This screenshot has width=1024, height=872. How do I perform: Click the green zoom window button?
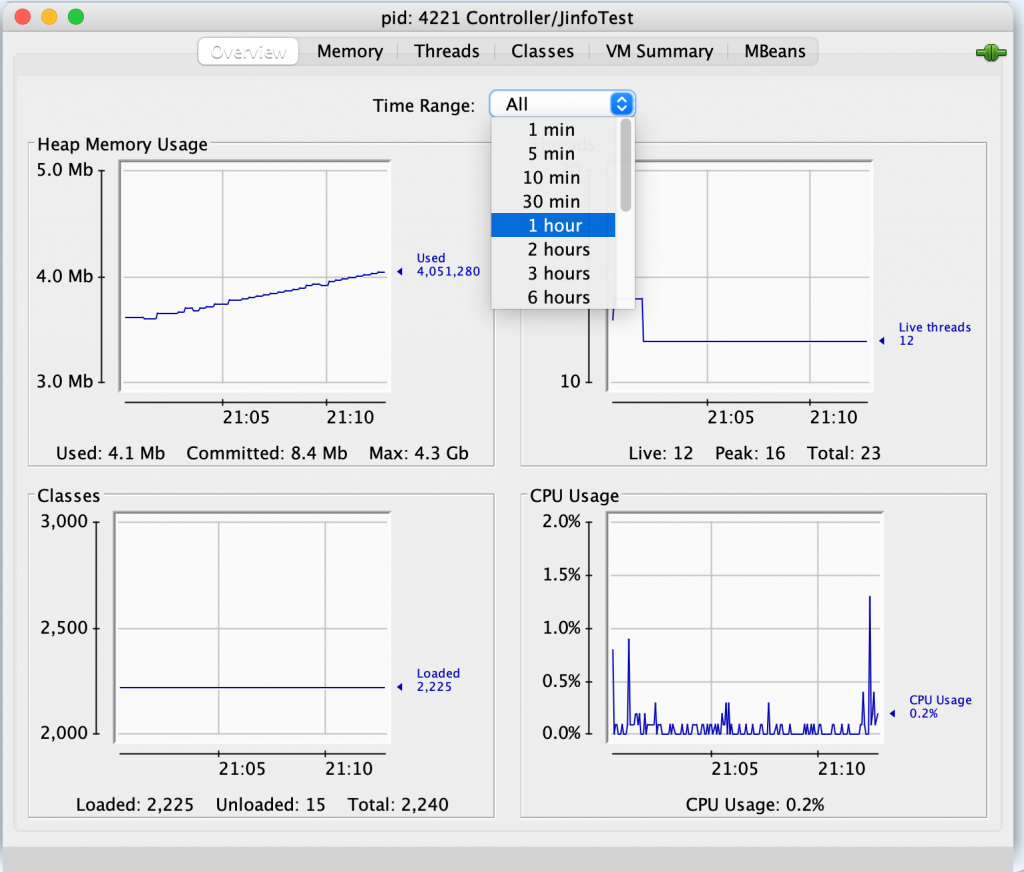tap(76, 17)
